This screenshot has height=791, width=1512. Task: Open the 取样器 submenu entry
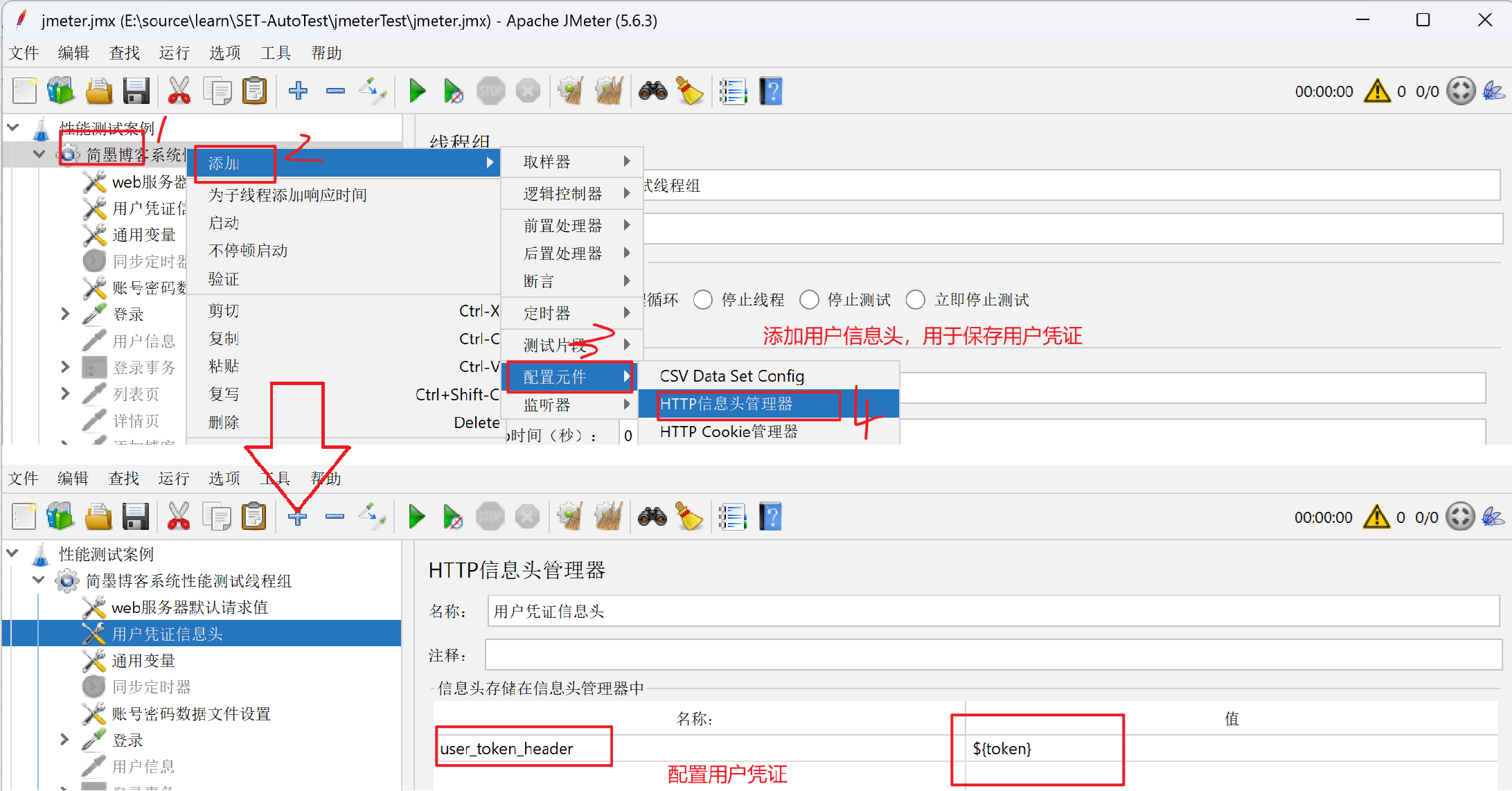pyautogui.click(x=572, y=162)
